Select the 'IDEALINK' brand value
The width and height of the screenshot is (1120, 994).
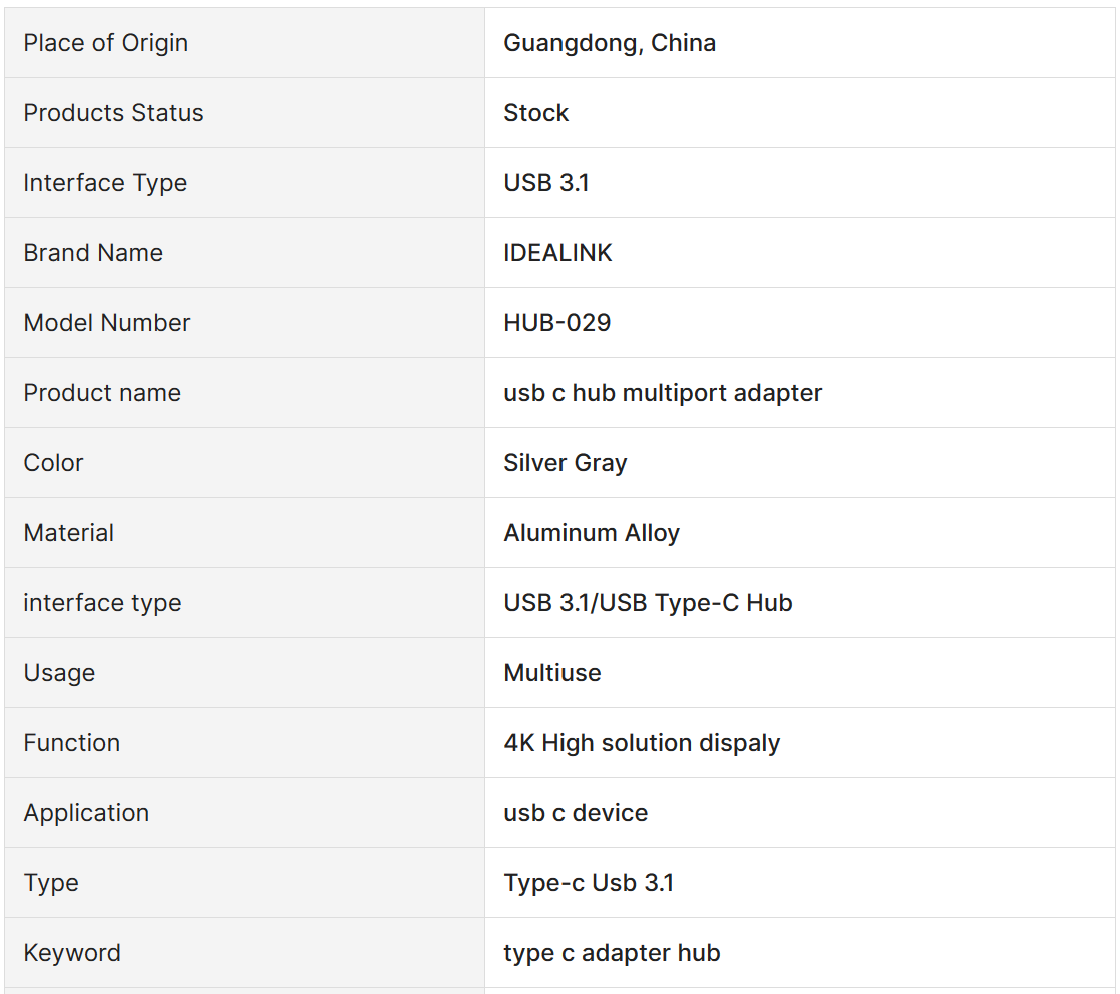(x=557, y=253)
